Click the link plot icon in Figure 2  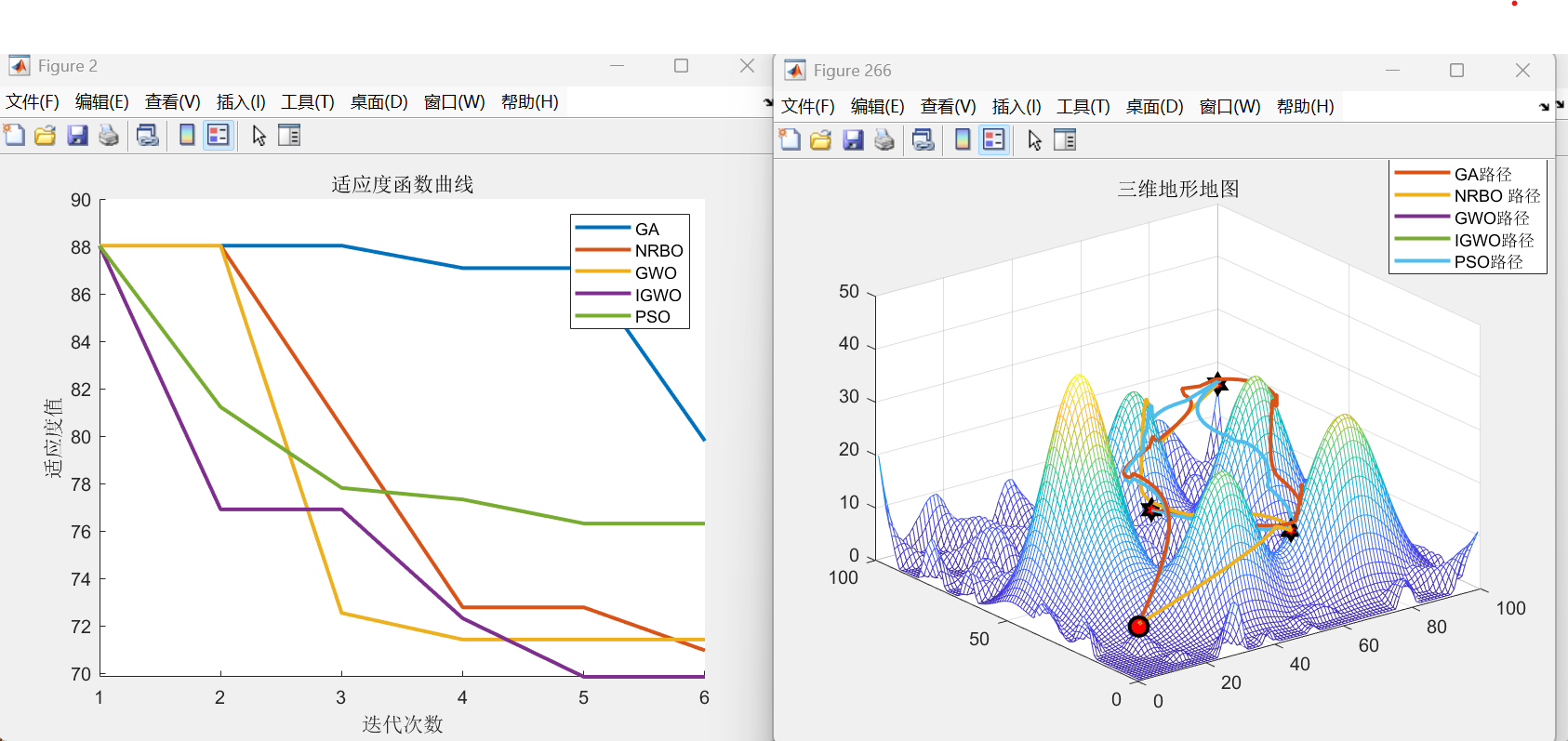(147, 136)
